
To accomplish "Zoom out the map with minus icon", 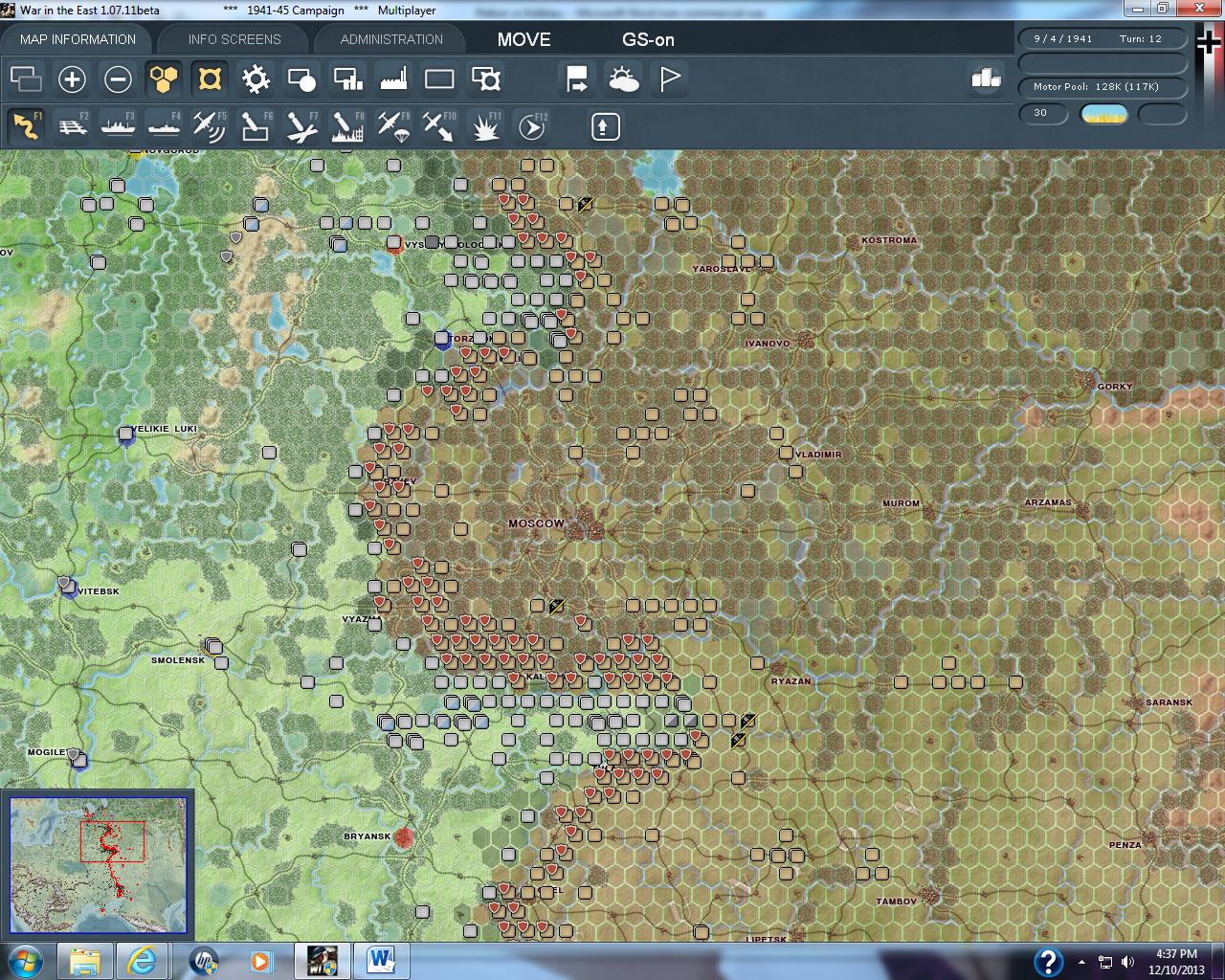I will 118,78.
